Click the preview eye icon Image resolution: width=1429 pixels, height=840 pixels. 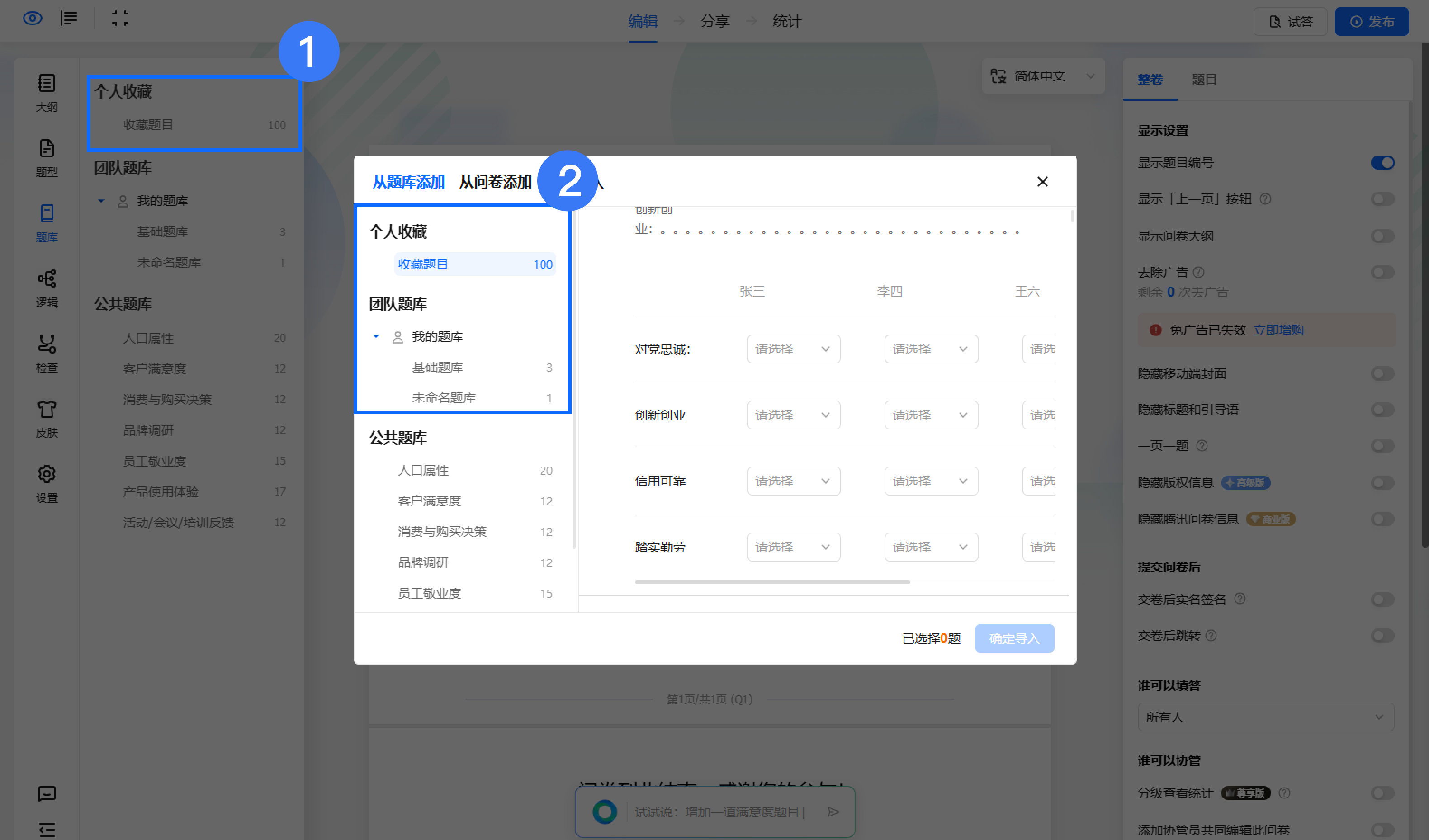32,19
